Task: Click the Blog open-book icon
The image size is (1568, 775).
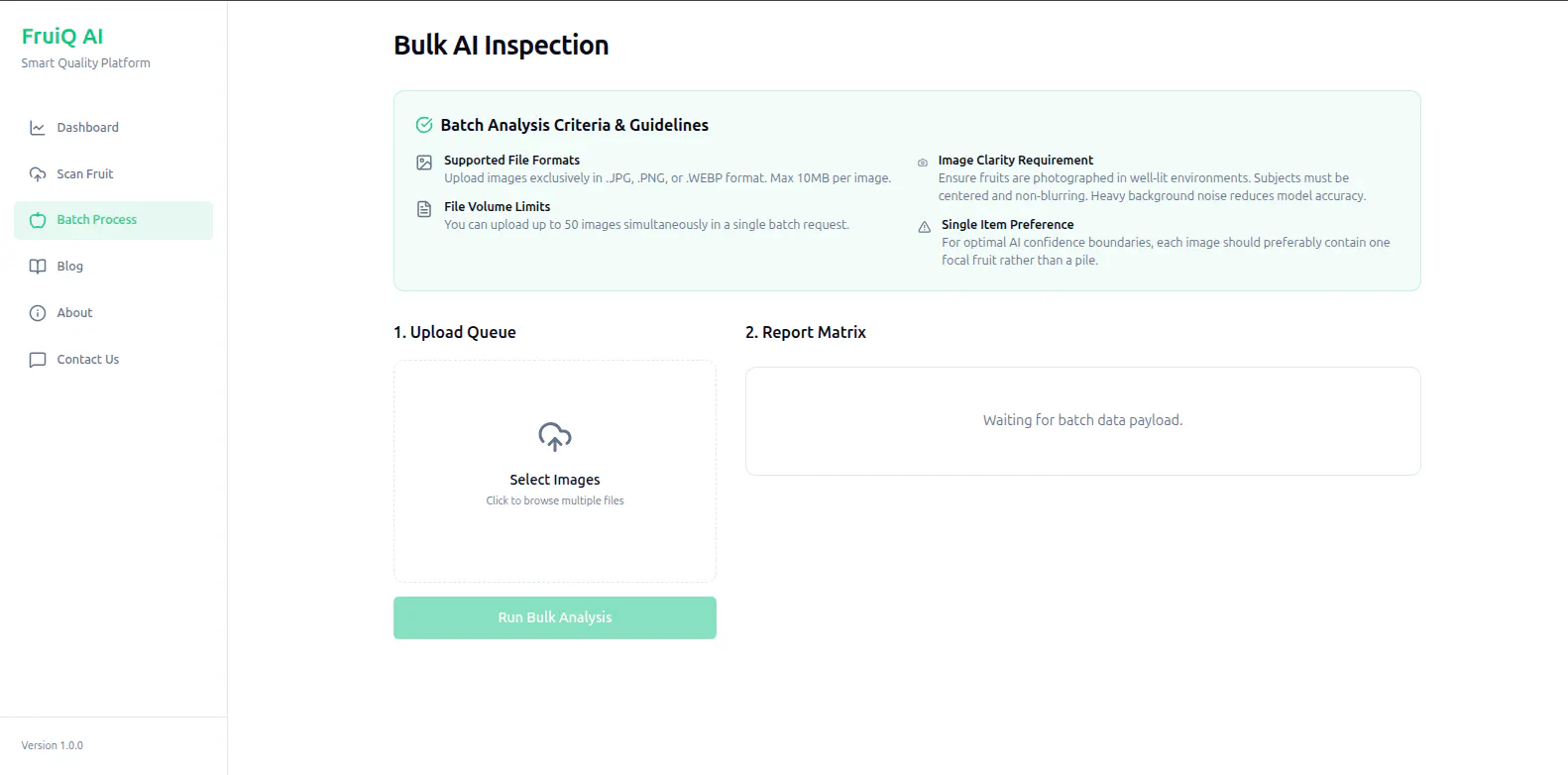Action: (x=38, y=267)
